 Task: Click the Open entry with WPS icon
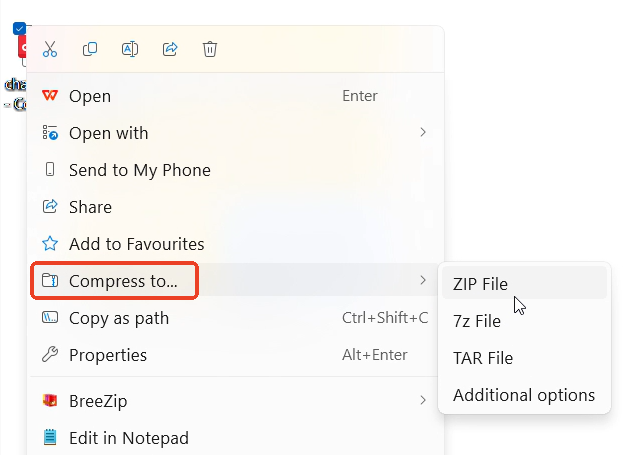pyautogui.click(x=89, y=96)
